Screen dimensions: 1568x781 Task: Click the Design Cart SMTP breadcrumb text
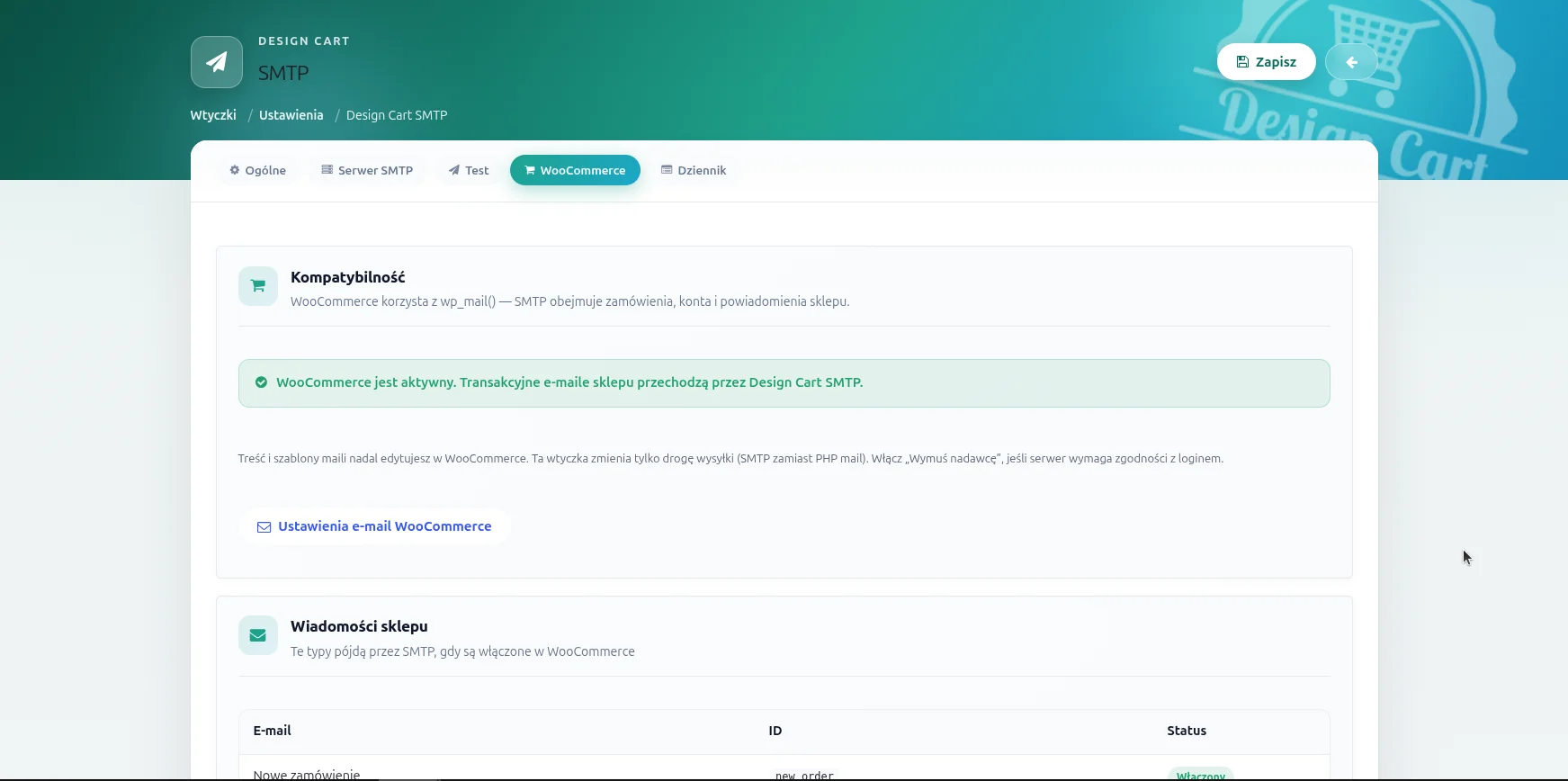pos(397,115)
